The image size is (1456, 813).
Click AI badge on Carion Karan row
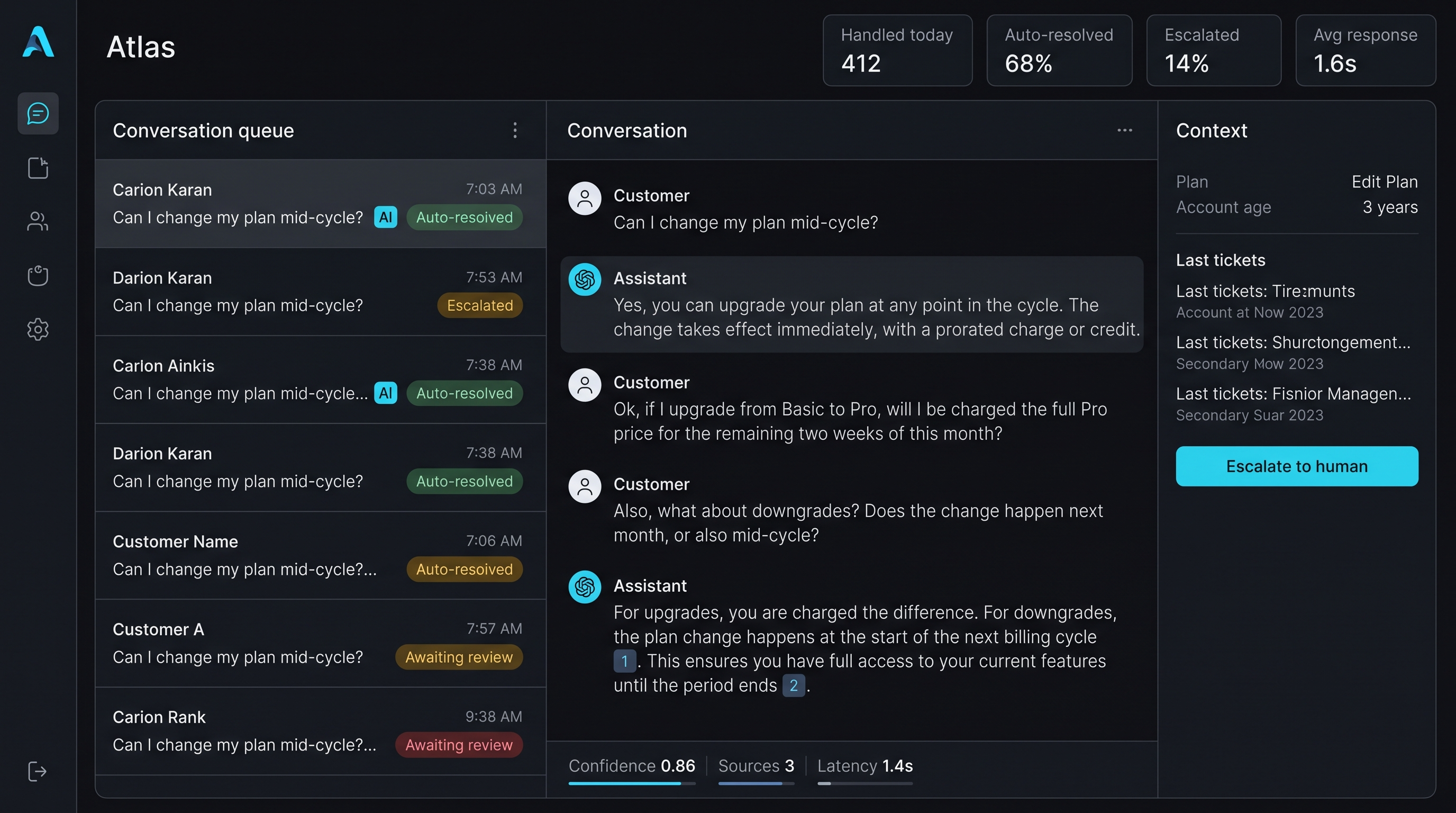pyautogui.click(x=386, y=217)
